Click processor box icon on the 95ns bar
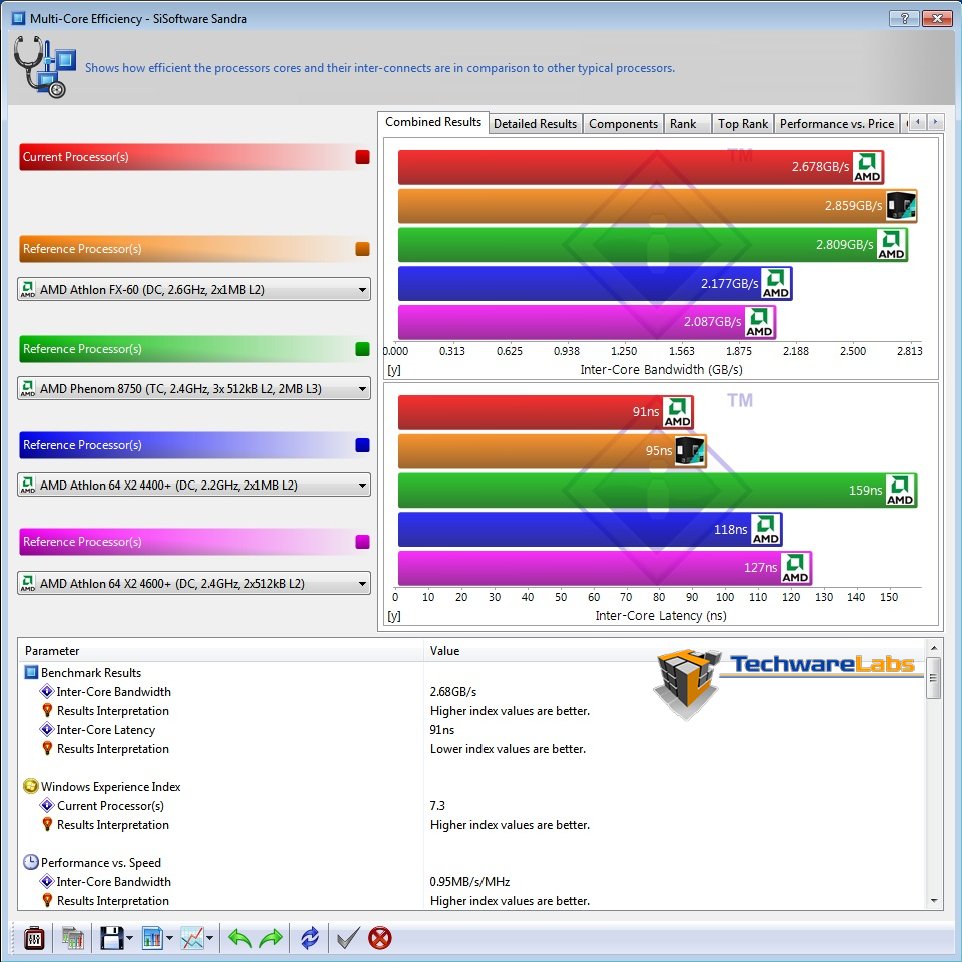This screenshot has height=962, width=962. 690,450
